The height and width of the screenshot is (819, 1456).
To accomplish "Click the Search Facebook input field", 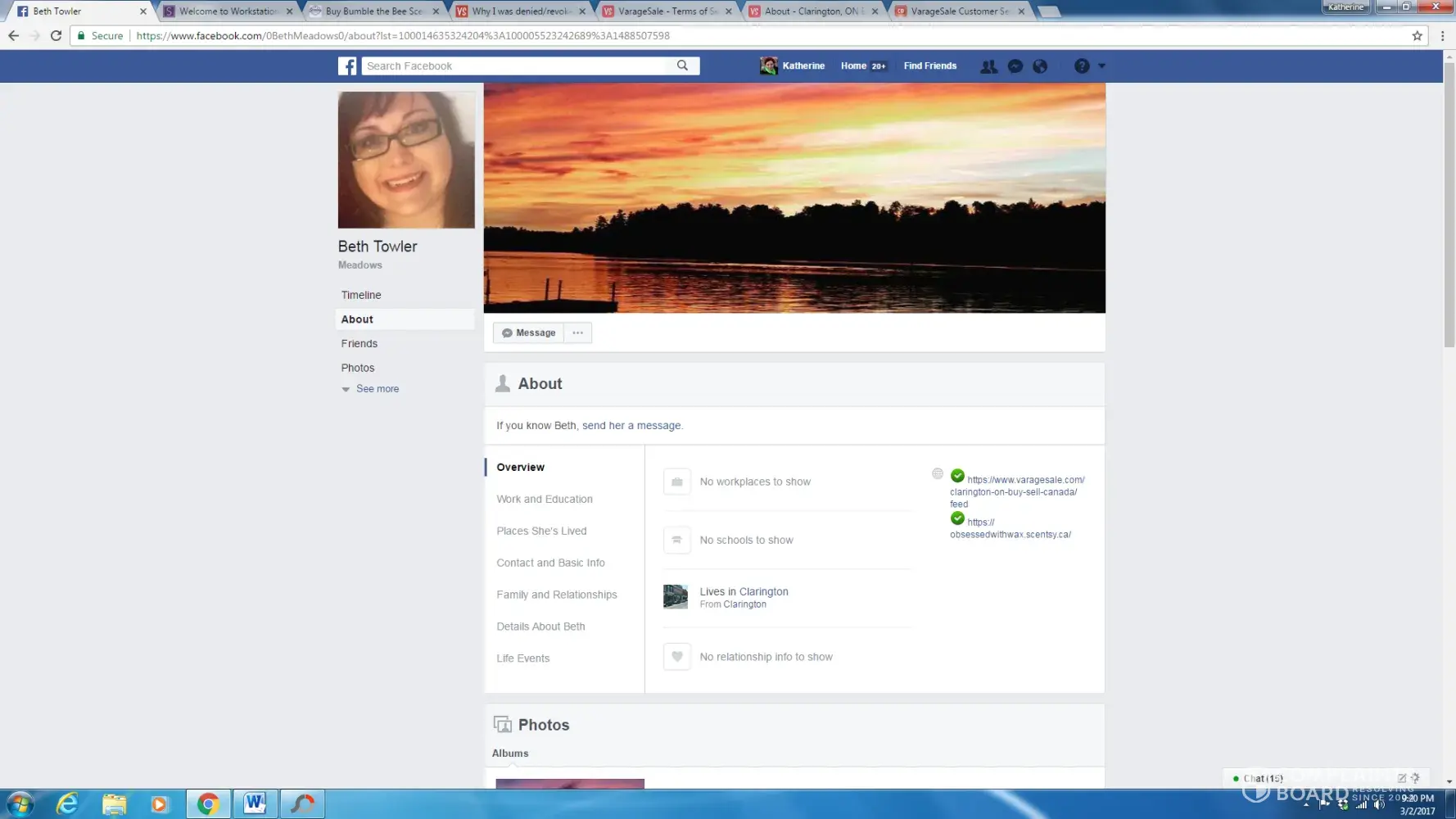I will tap(516, 66).
